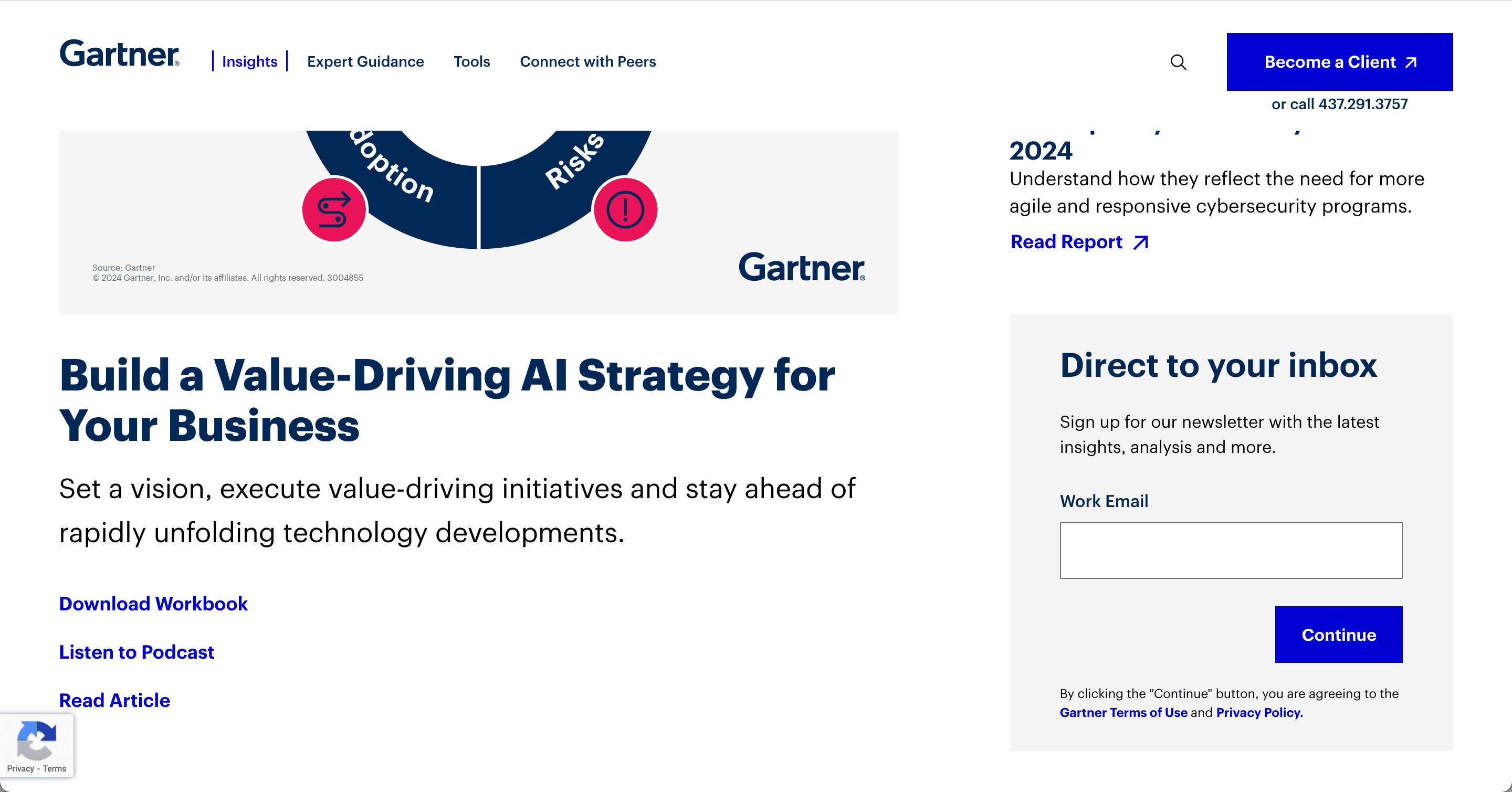Click the reCAPTCHA Terms link
Screen dimensions: 1512x792
[54, 768]
